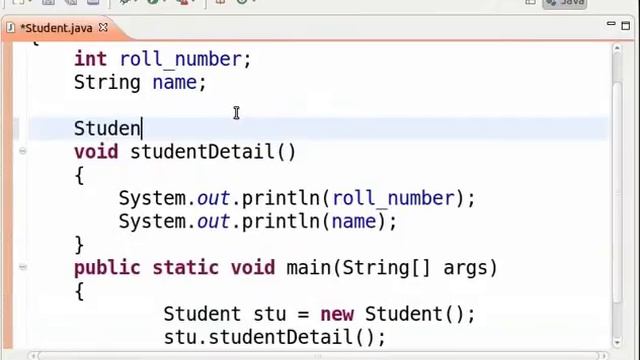Close the Student.java tab

(103, 27)
